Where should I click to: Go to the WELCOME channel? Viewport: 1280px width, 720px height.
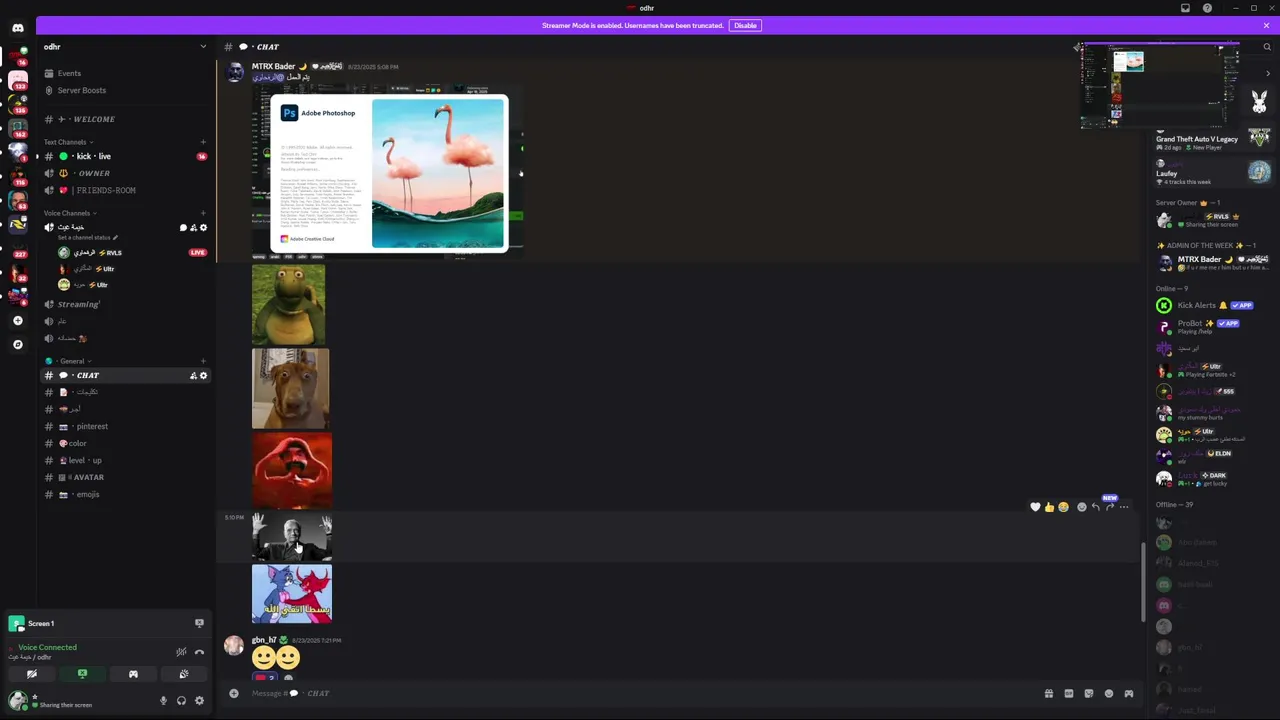coord(125,119)
